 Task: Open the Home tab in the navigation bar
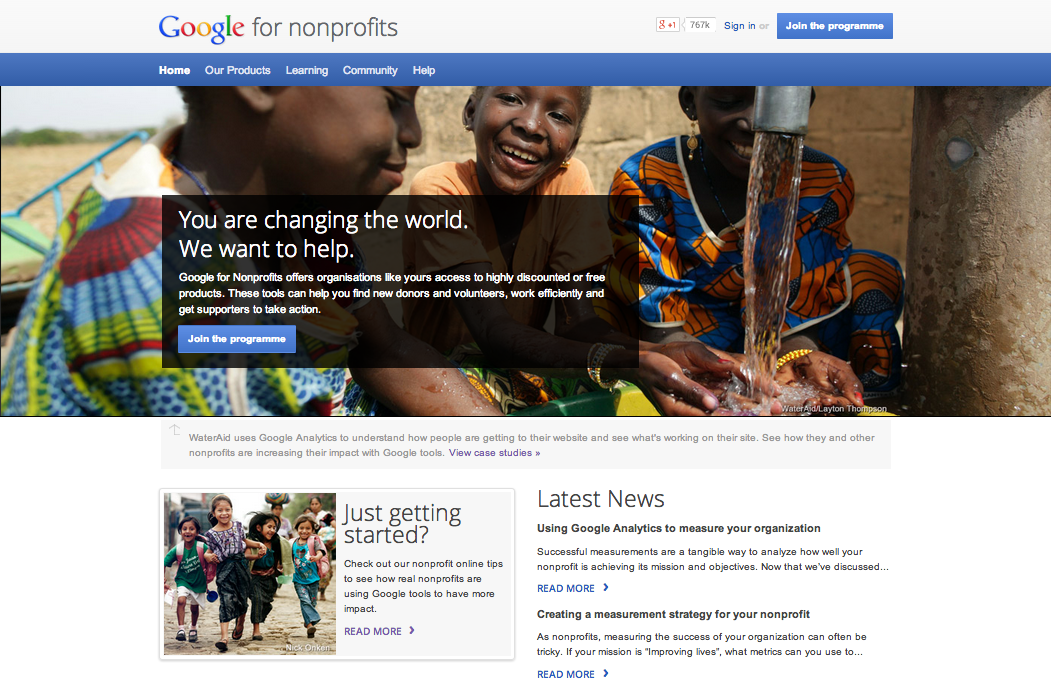click(174, 70)
